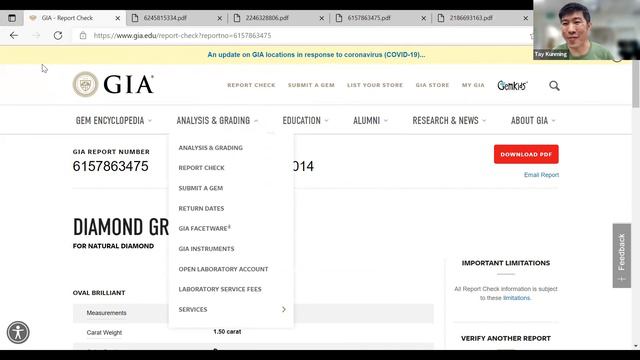Open the limitations link
The height and width of the screenshot is (360, 640).
click(x=516, y=298)
